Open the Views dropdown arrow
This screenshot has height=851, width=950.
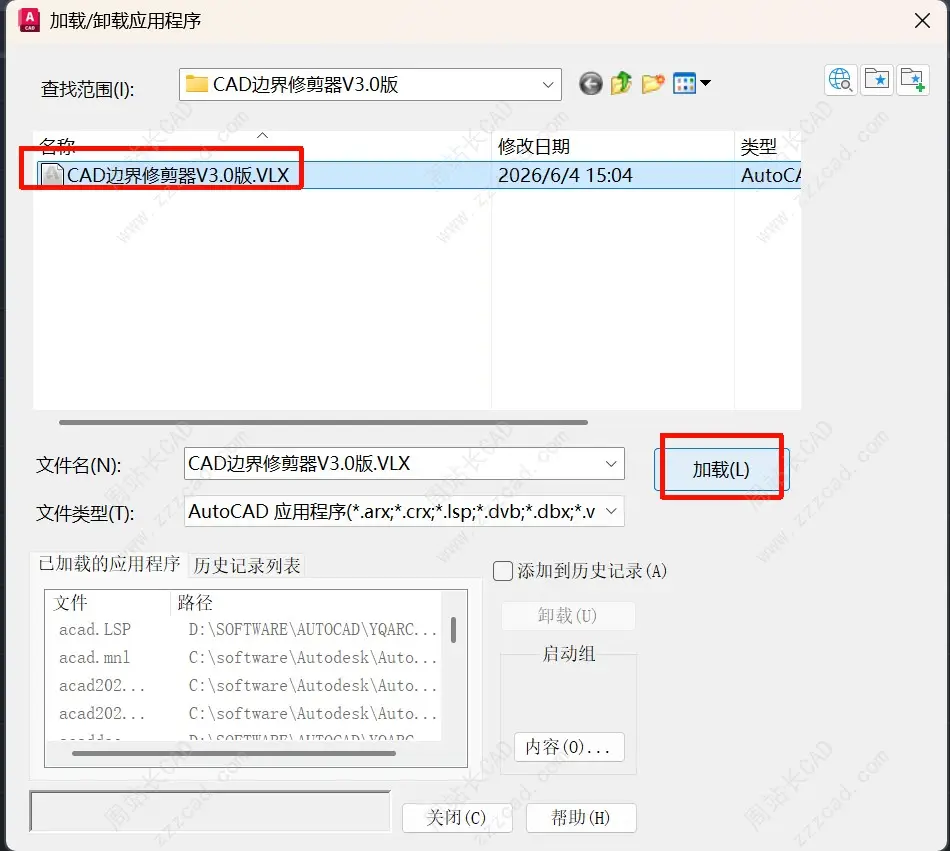point(705,83)
